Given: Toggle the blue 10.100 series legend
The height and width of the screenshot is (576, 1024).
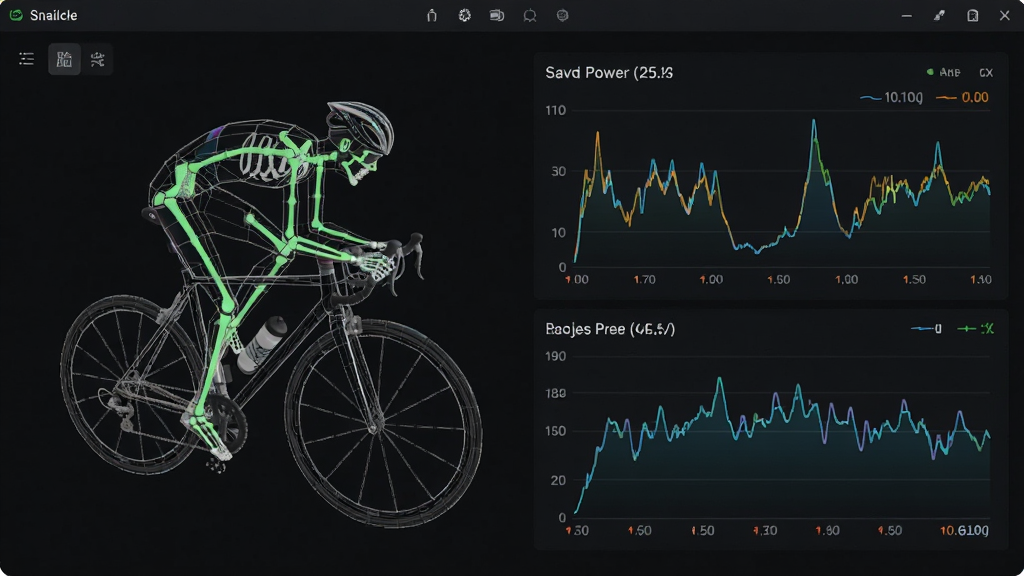Looking at the screenshot, I should (891, 97).
